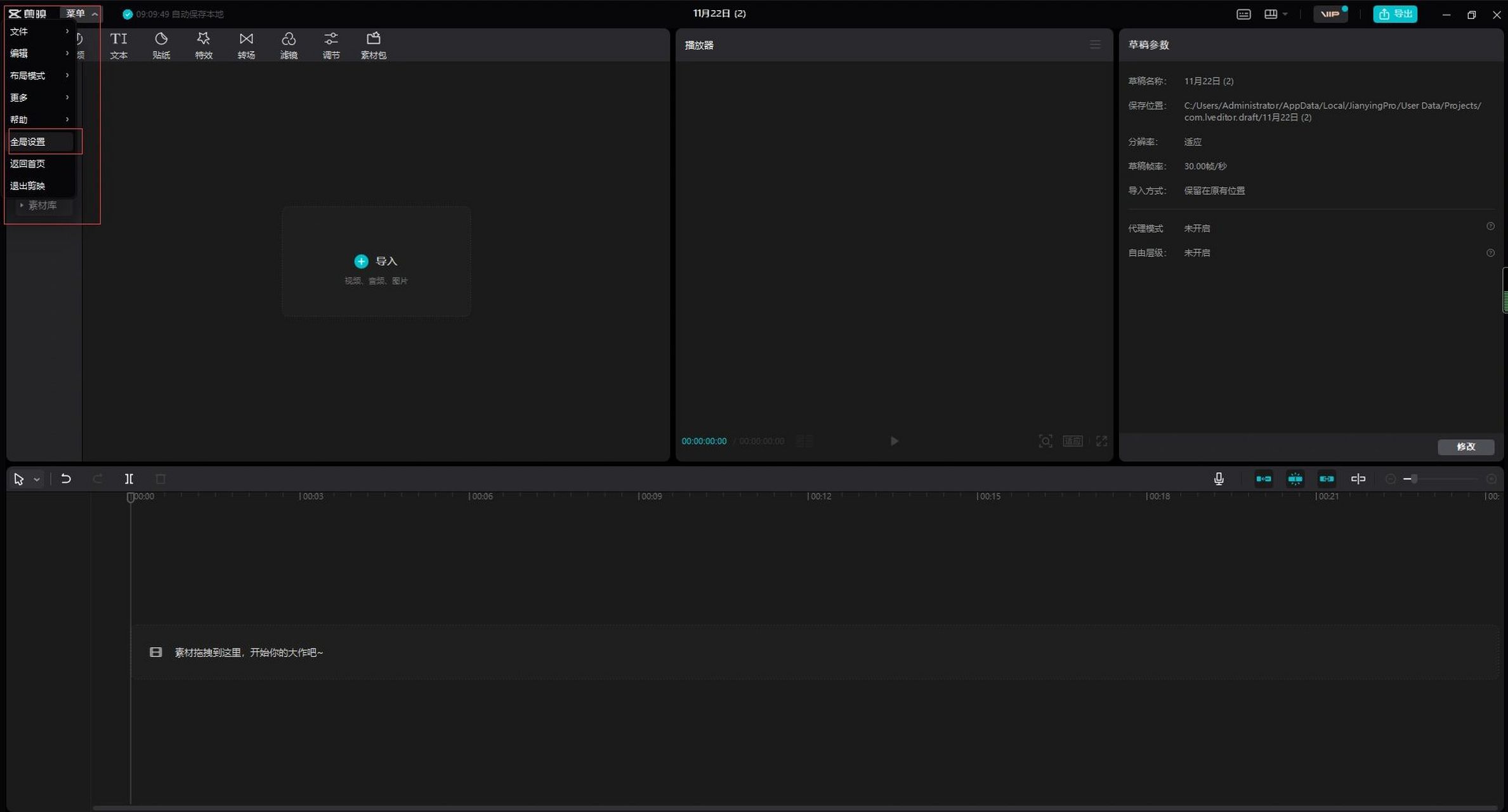Click the project title 11月22日 (2)
Screen dimensions: 1508x812
(x=719, y=13)
